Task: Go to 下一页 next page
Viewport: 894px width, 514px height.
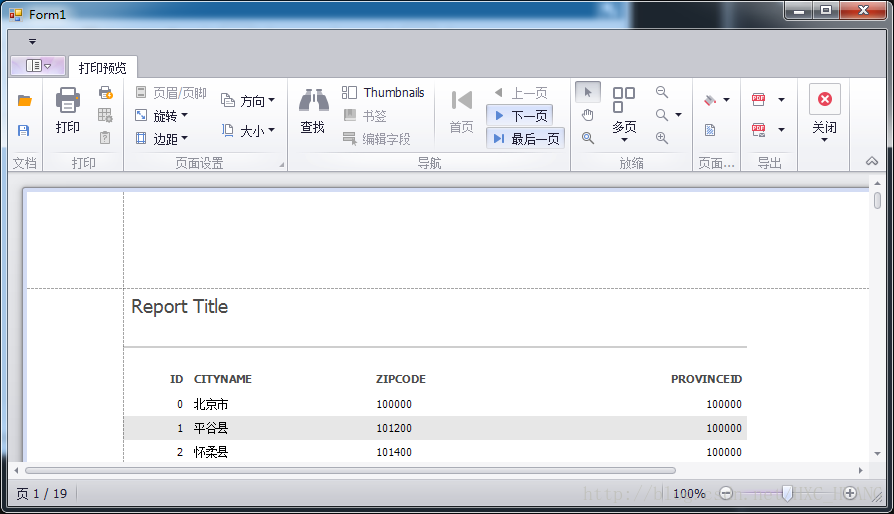Action: click(520, 116)
